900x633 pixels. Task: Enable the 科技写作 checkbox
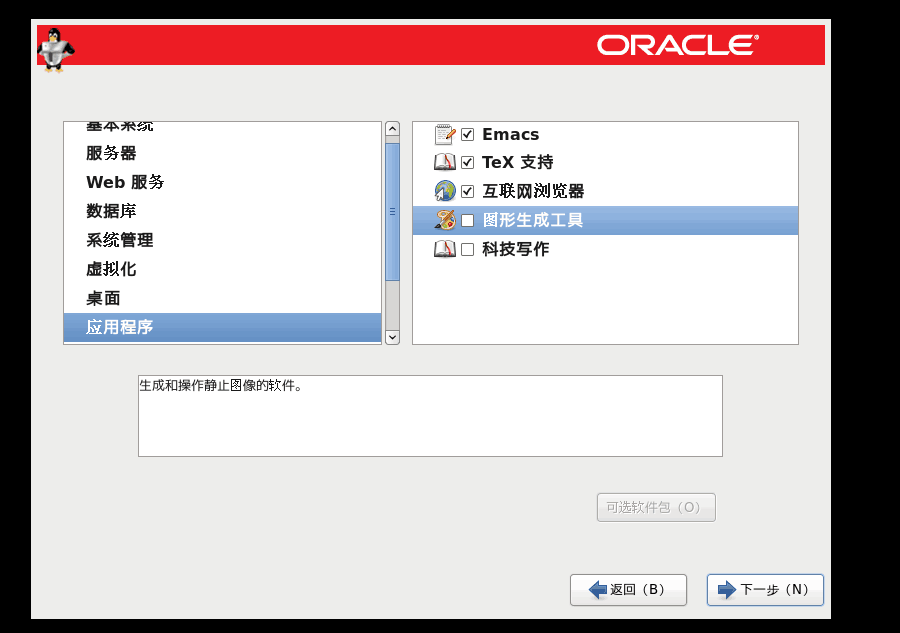(x=467, y=250)
